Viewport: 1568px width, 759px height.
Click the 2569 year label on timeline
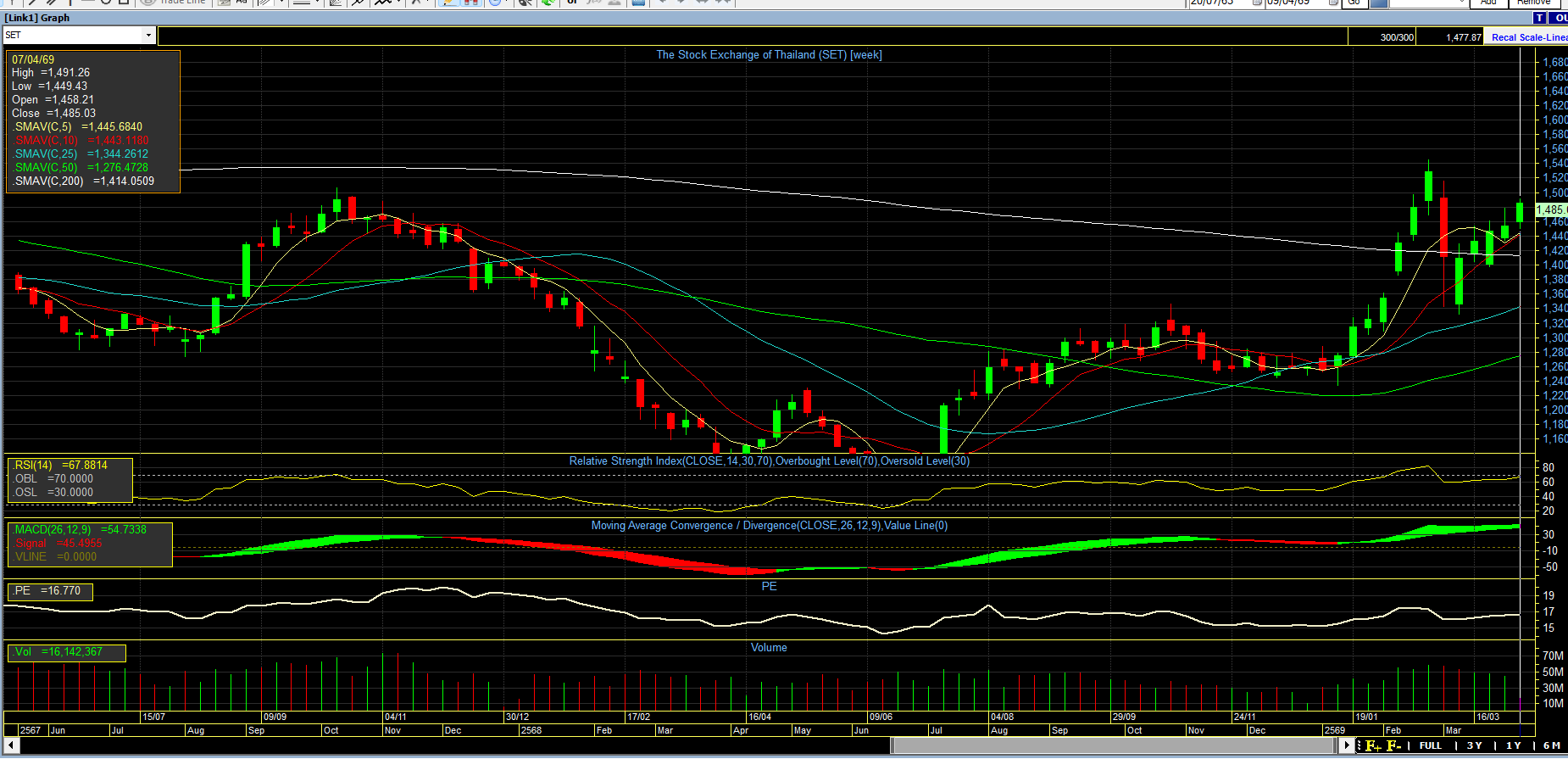1335,730
